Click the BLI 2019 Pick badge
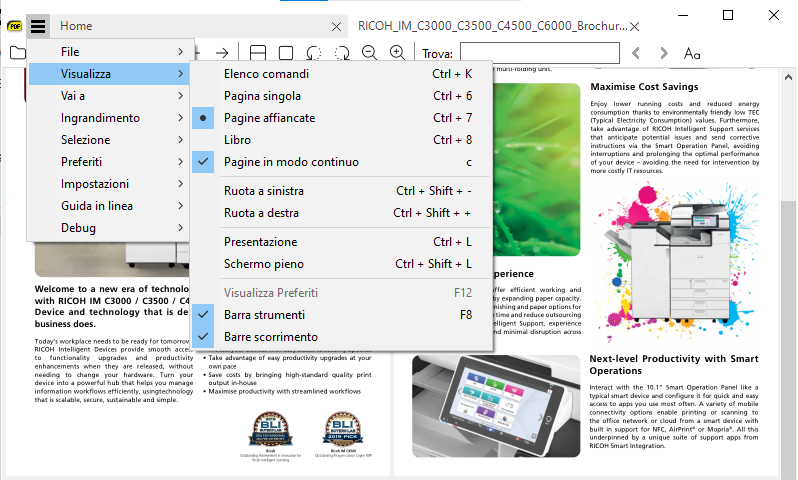The height and width of the screenshot is (480, 798). point(343,429)
